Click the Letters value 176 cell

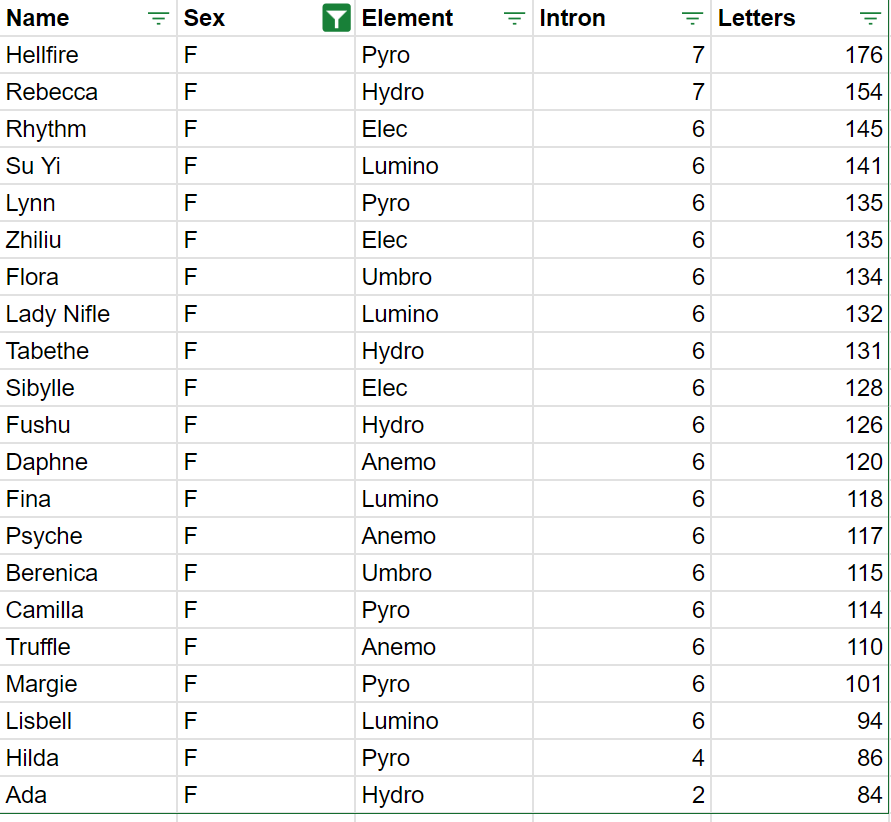(x=800, y=55)
